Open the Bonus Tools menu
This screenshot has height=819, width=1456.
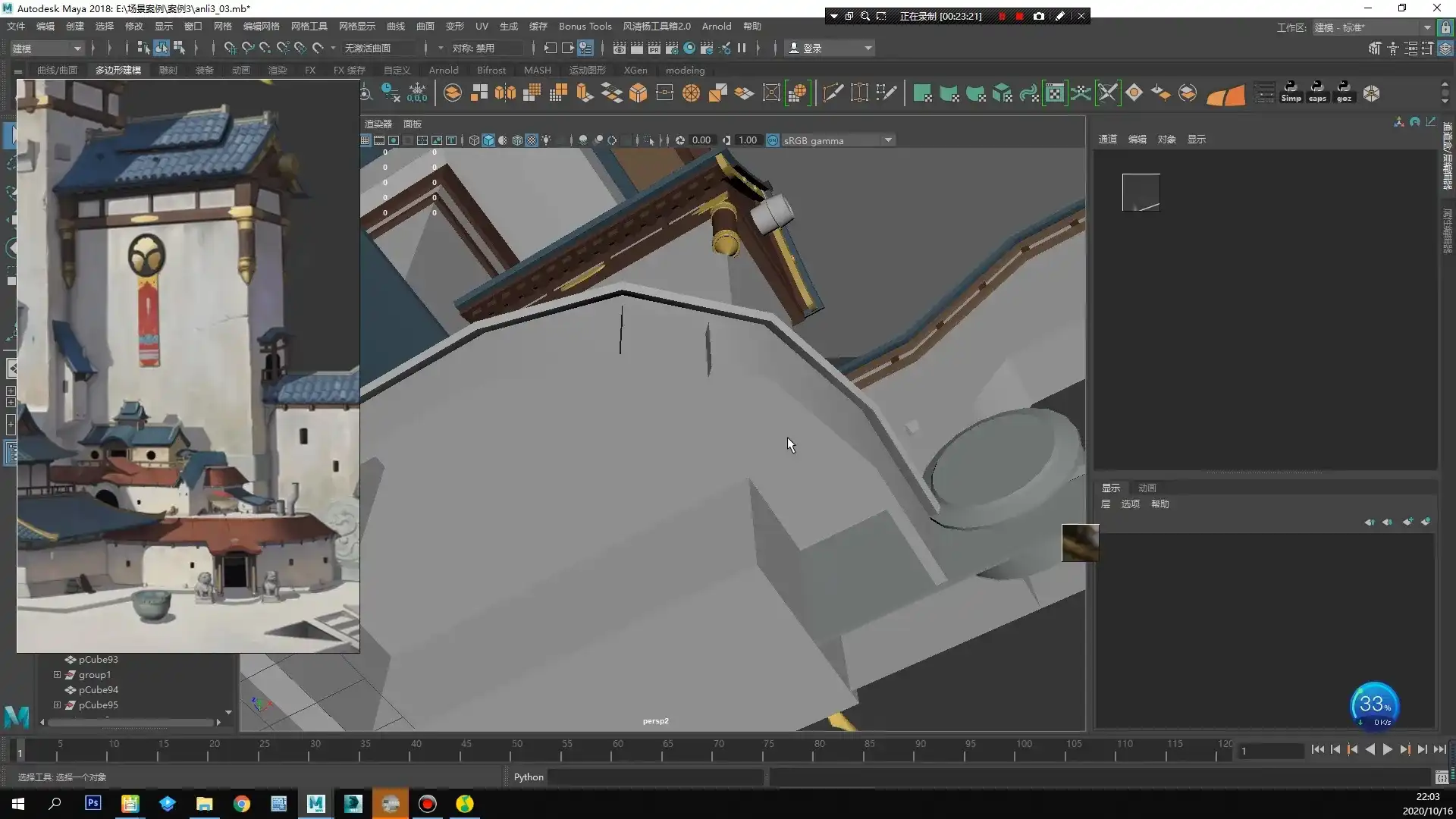(585, 26)
